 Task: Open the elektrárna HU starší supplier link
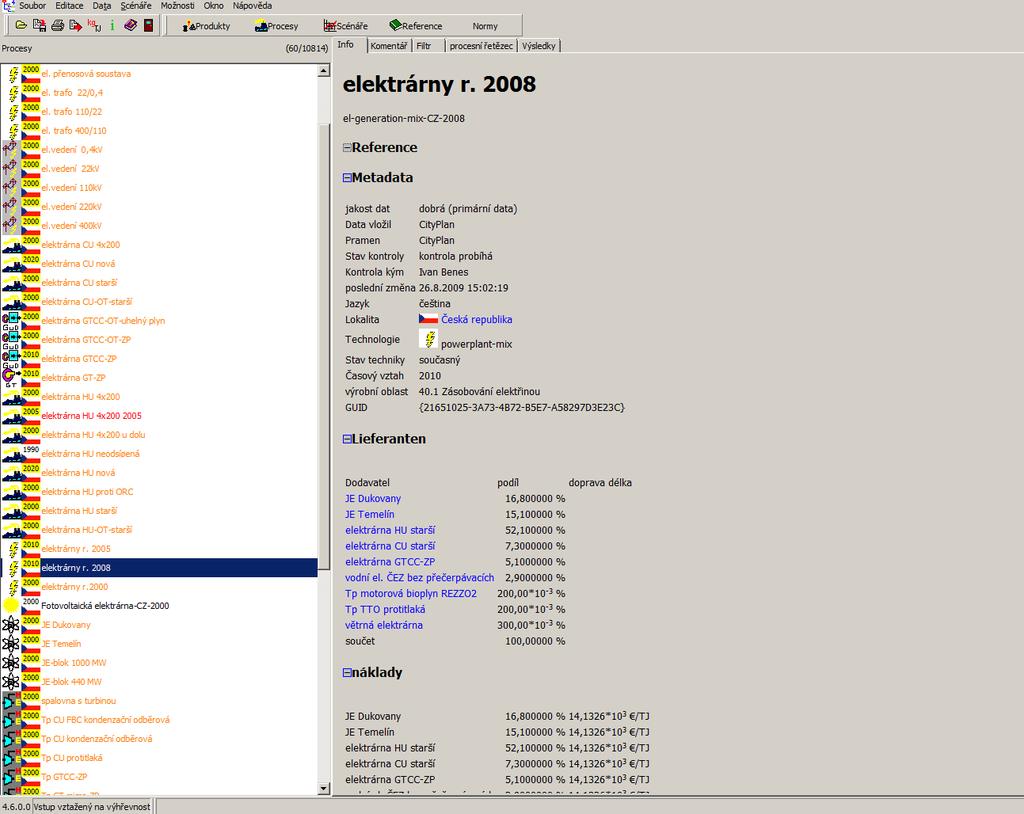pyautogui.click(x=390, y=530)
